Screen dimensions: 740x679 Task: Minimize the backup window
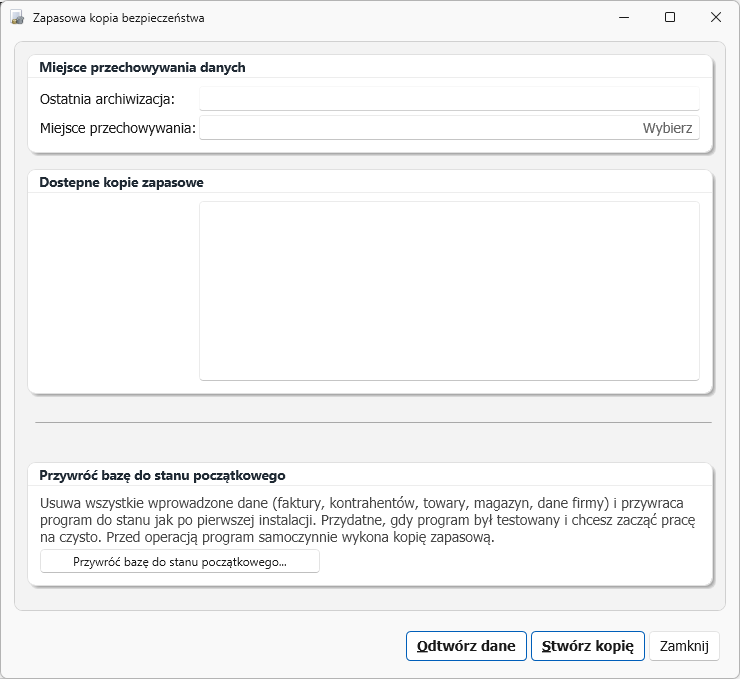point(624,17)
